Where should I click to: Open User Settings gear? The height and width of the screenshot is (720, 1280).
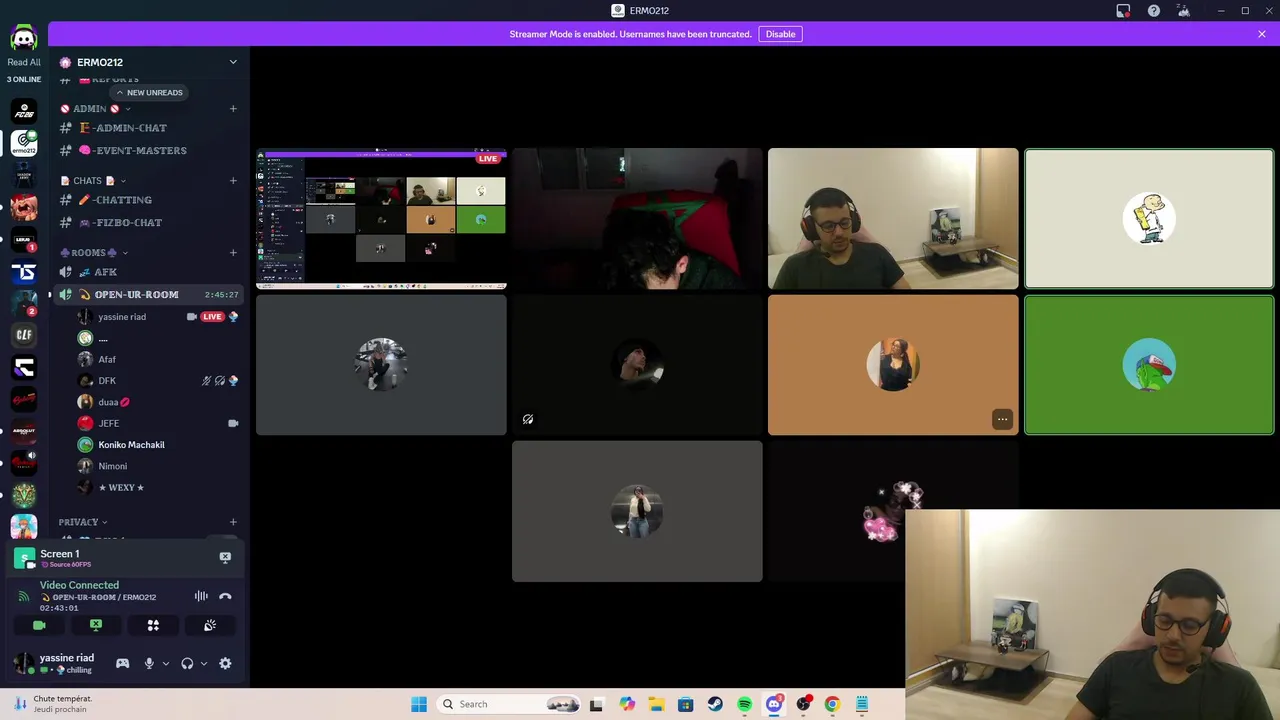click(225, 663)
